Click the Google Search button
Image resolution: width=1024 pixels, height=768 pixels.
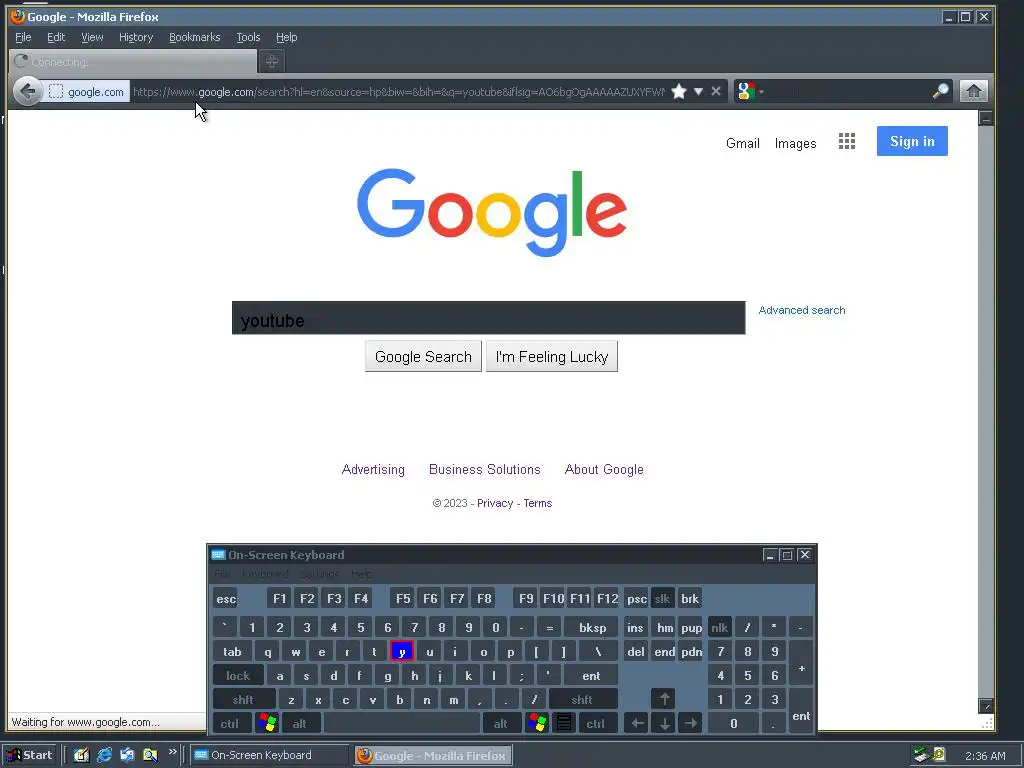tap(423, 357)
